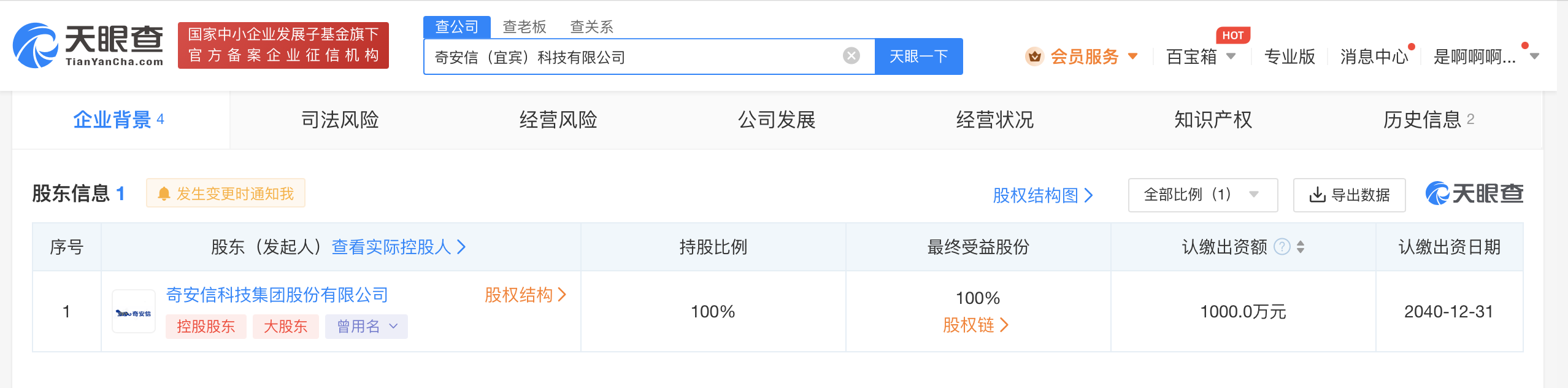The image size is (1568, 388).
Task: Select the 公司发展 tab
Action: 777,120
